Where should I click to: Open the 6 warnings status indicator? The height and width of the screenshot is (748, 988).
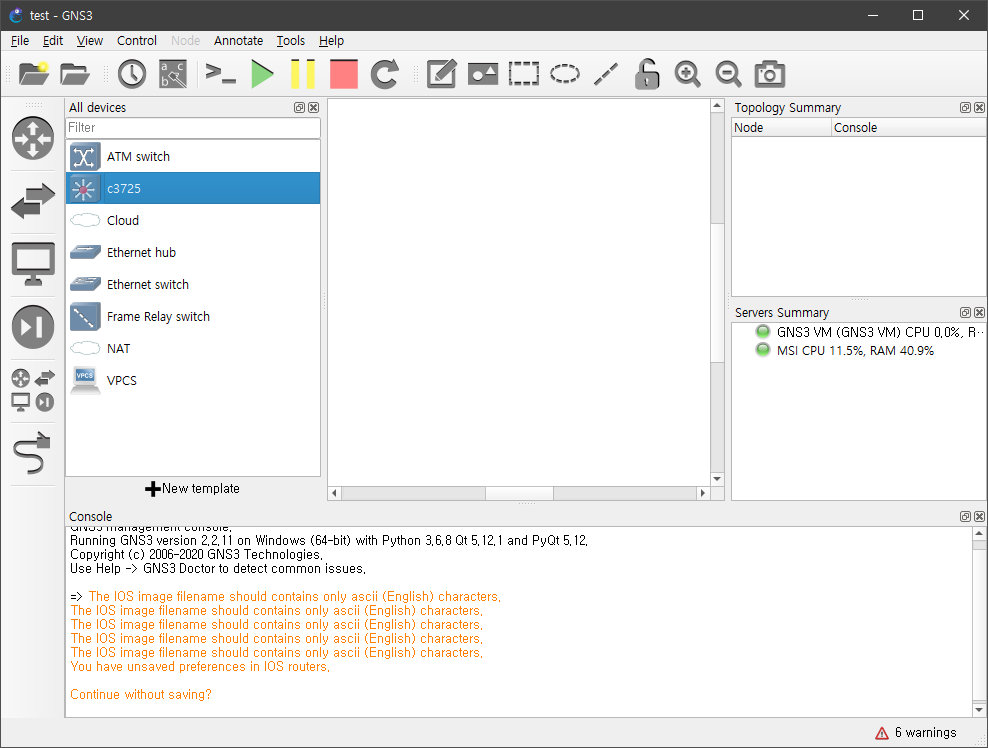(916, 732)
